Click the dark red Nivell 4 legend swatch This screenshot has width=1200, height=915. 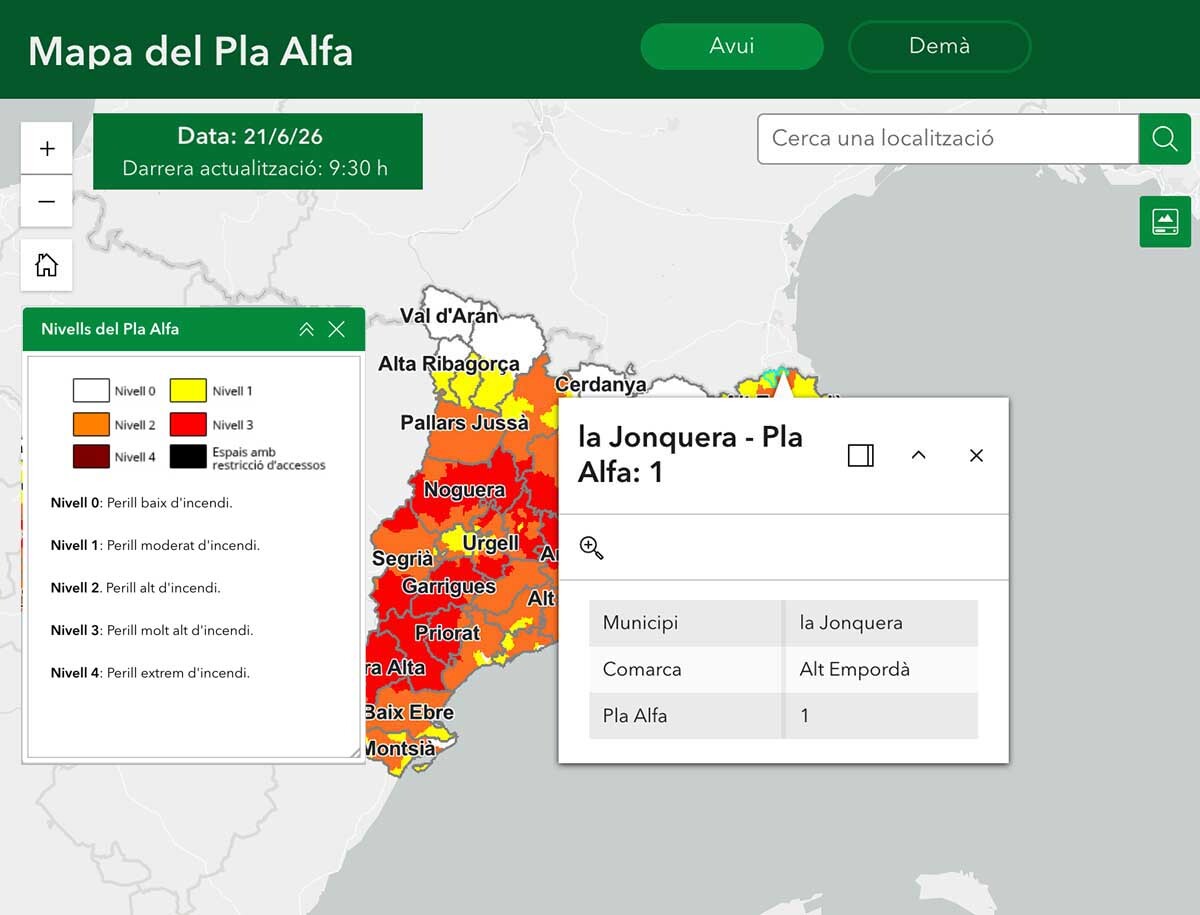point(91,457)
